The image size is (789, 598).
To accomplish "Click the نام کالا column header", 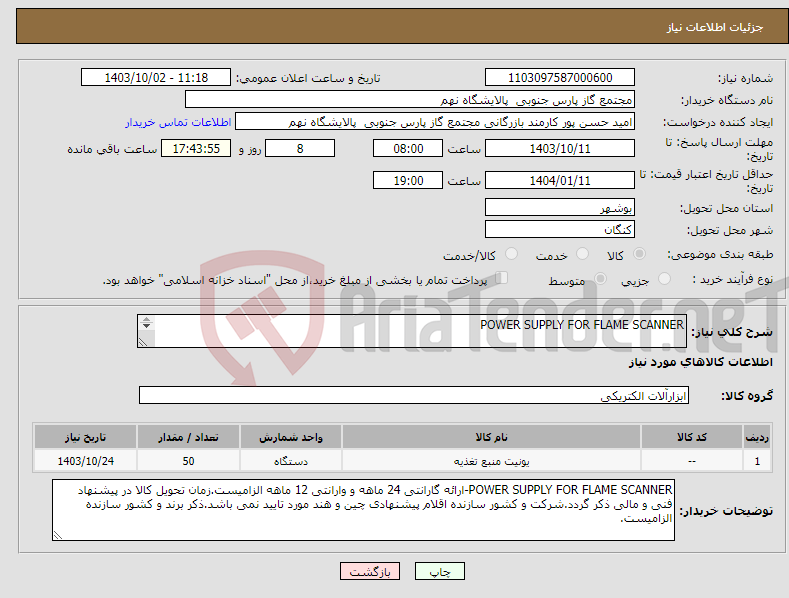I will [491, 437].
